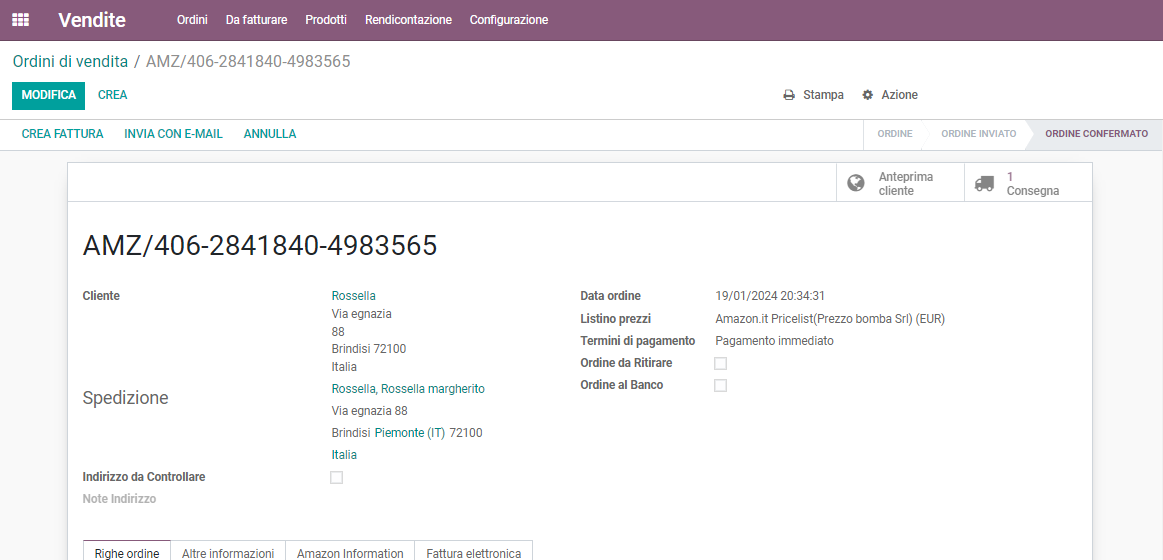Click the globe icon for Anteprima cliente
1163x560 pixels.
(856, 183)
